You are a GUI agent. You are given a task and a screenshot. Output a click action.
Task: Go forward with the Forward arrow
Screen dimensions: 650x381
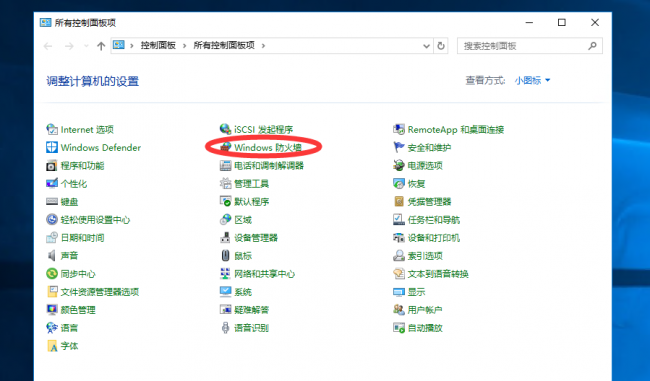[x=69, y=46]
